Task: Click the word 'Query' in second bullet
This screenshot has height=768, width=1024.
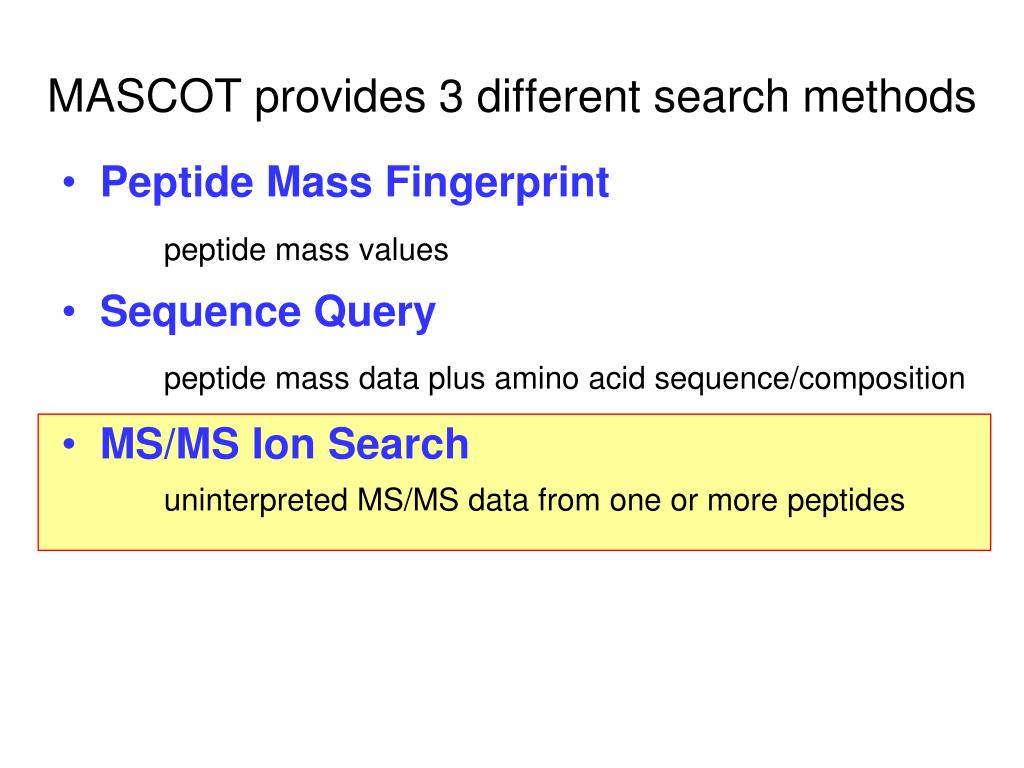Action: point(375,313)
